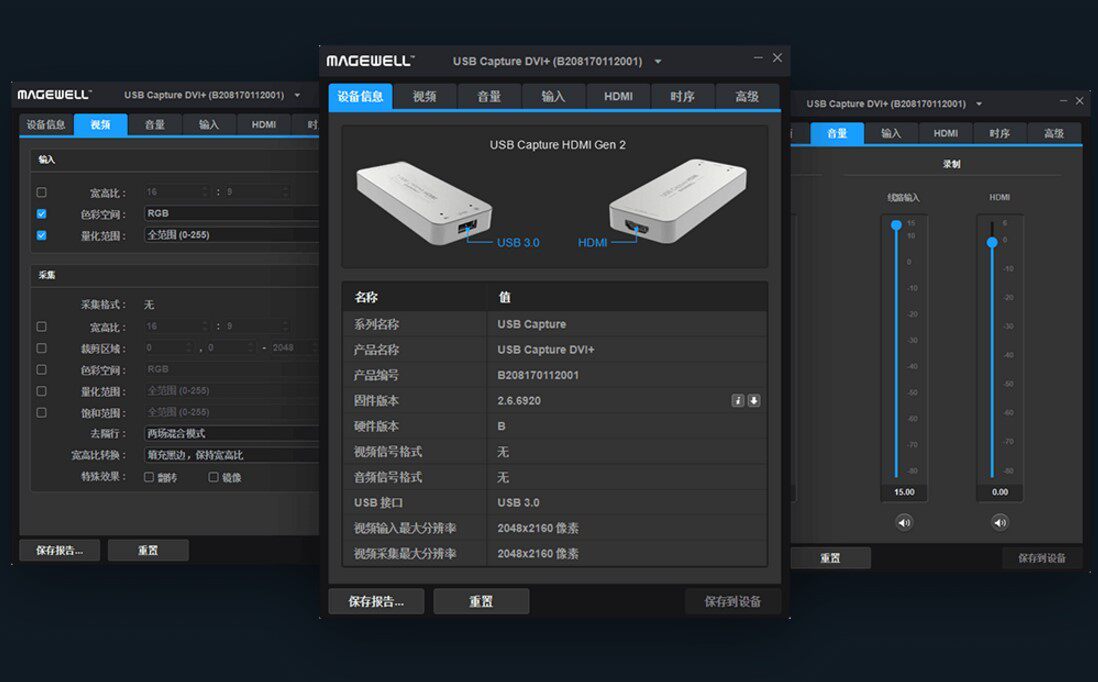Click the HDMI volume slider handle
Viewport: 1098px width, 682px height.
pos(992,242)
